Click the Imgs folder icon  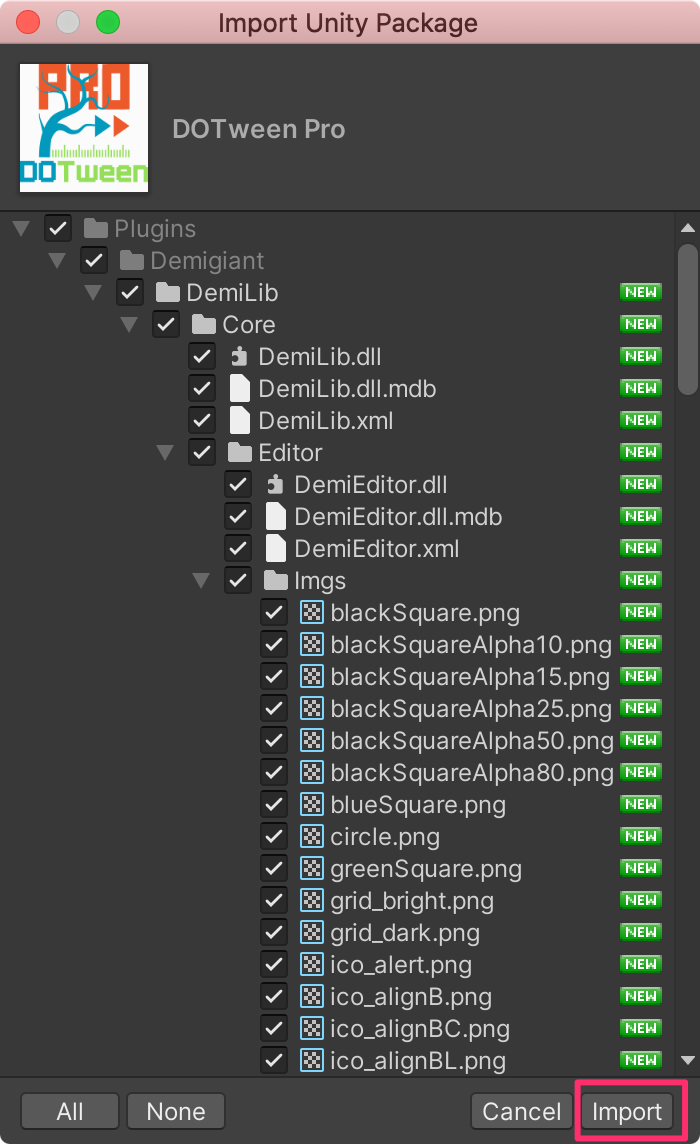(x=275, y=581)
